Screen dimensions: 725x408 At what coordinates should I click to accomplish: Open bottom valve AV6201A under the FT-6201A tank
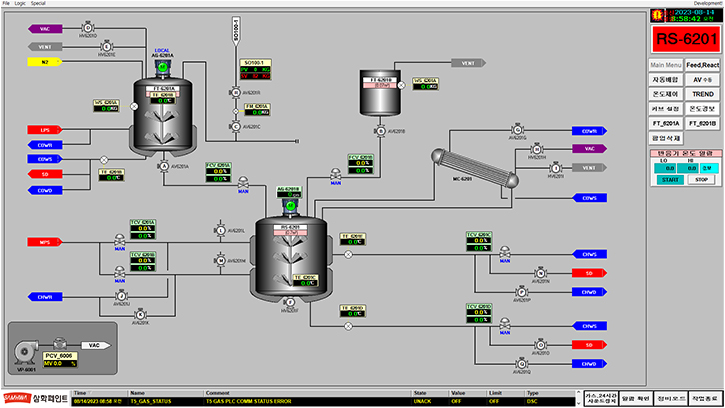(x=163, y=166)
